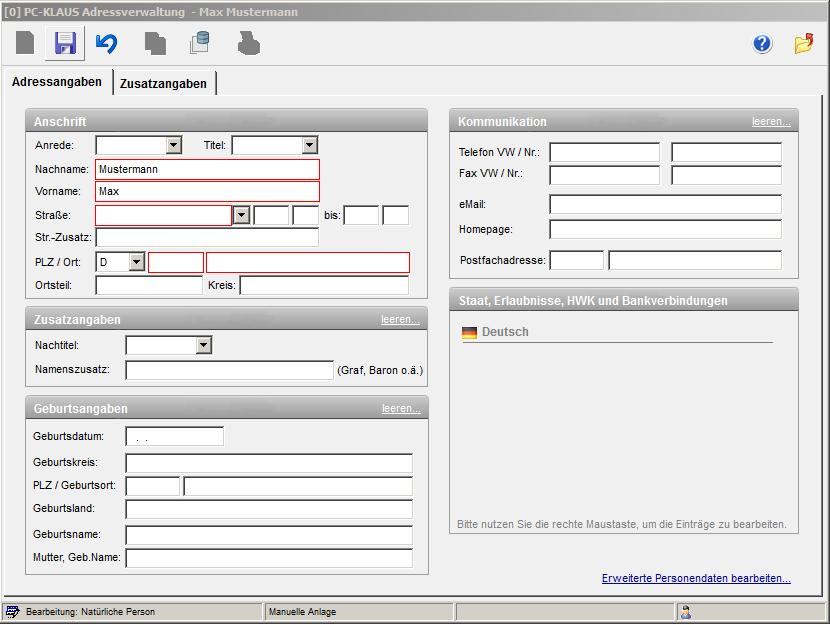Click the blue undo arrow icon
Image resolution: width=830 pixels, height=625 pixels.
click(106, 43)
